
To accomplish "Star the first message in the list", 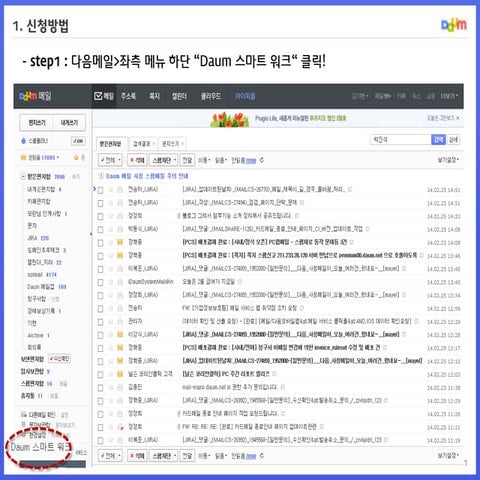I will [x=111, y=190].
